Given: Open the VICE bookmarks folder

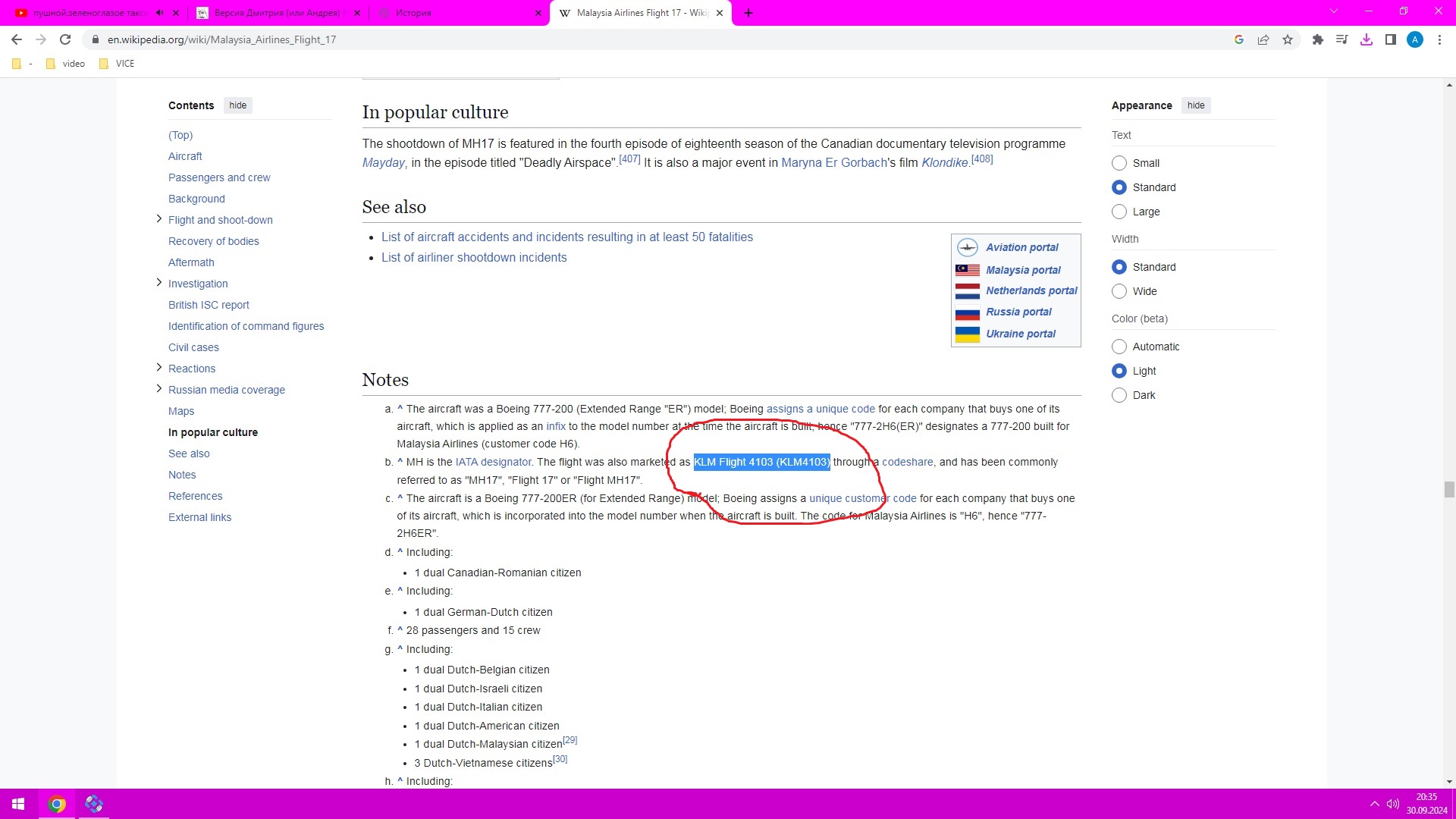Looking at the screenshot, I should point(118,64).
